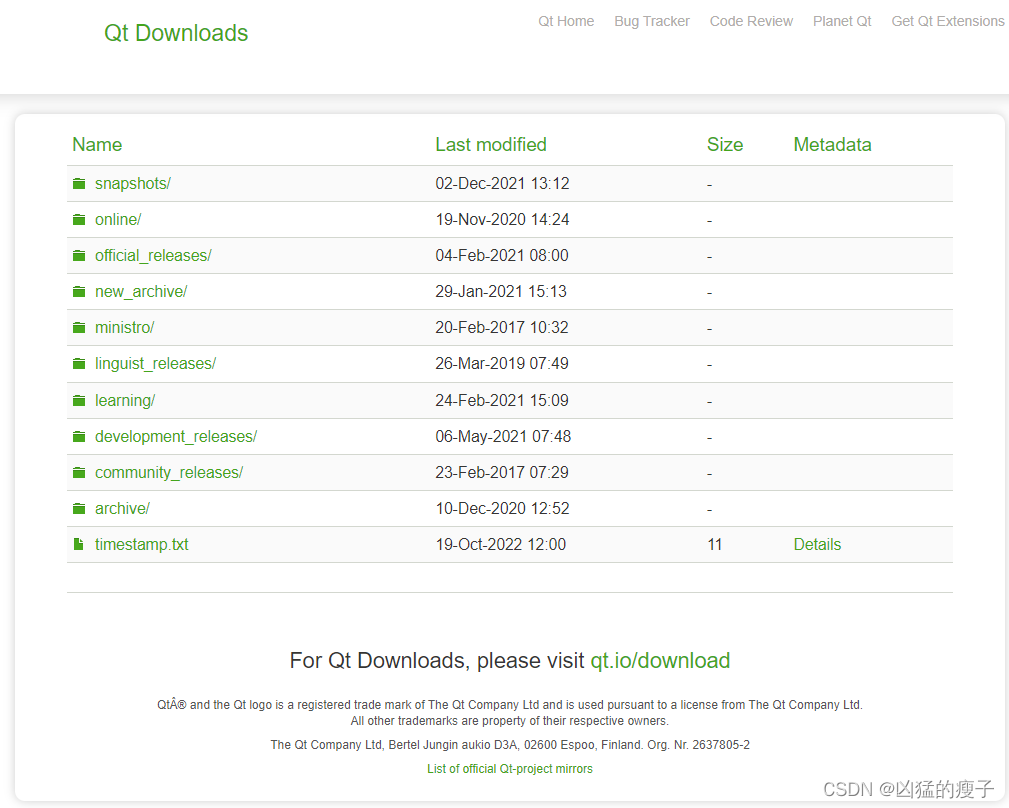Image resolution: width=1009 pixels, height=808 pixels.
Task: View Details metadata for timestamp.txt
Action: click(817, 544)
